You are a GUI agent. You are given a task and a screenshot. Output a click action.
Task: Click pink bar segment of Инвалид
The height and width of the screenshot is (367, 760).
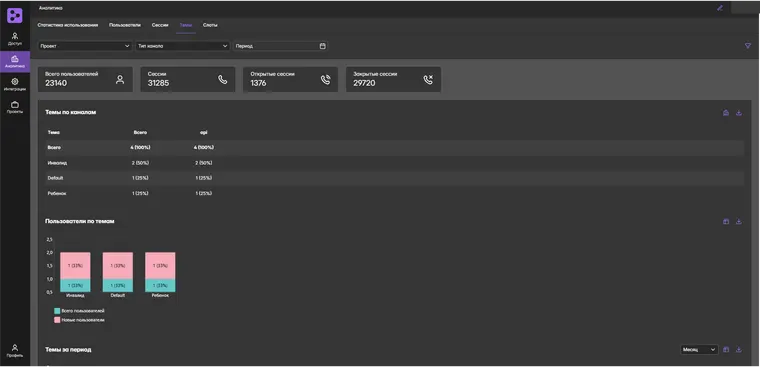point(75,266)
